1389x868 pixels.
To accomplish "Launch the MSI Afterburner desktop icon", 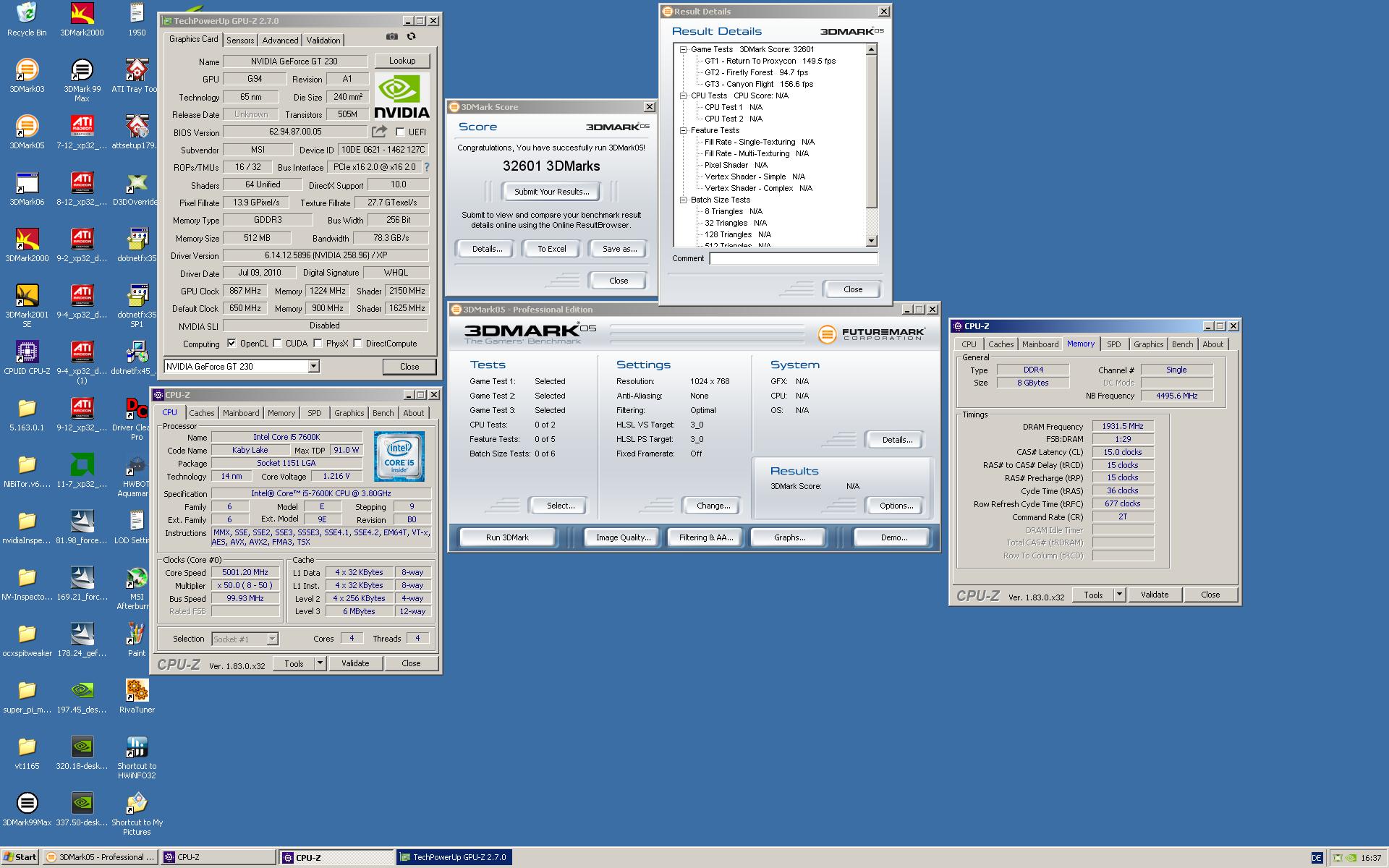I will coord(137,587).
